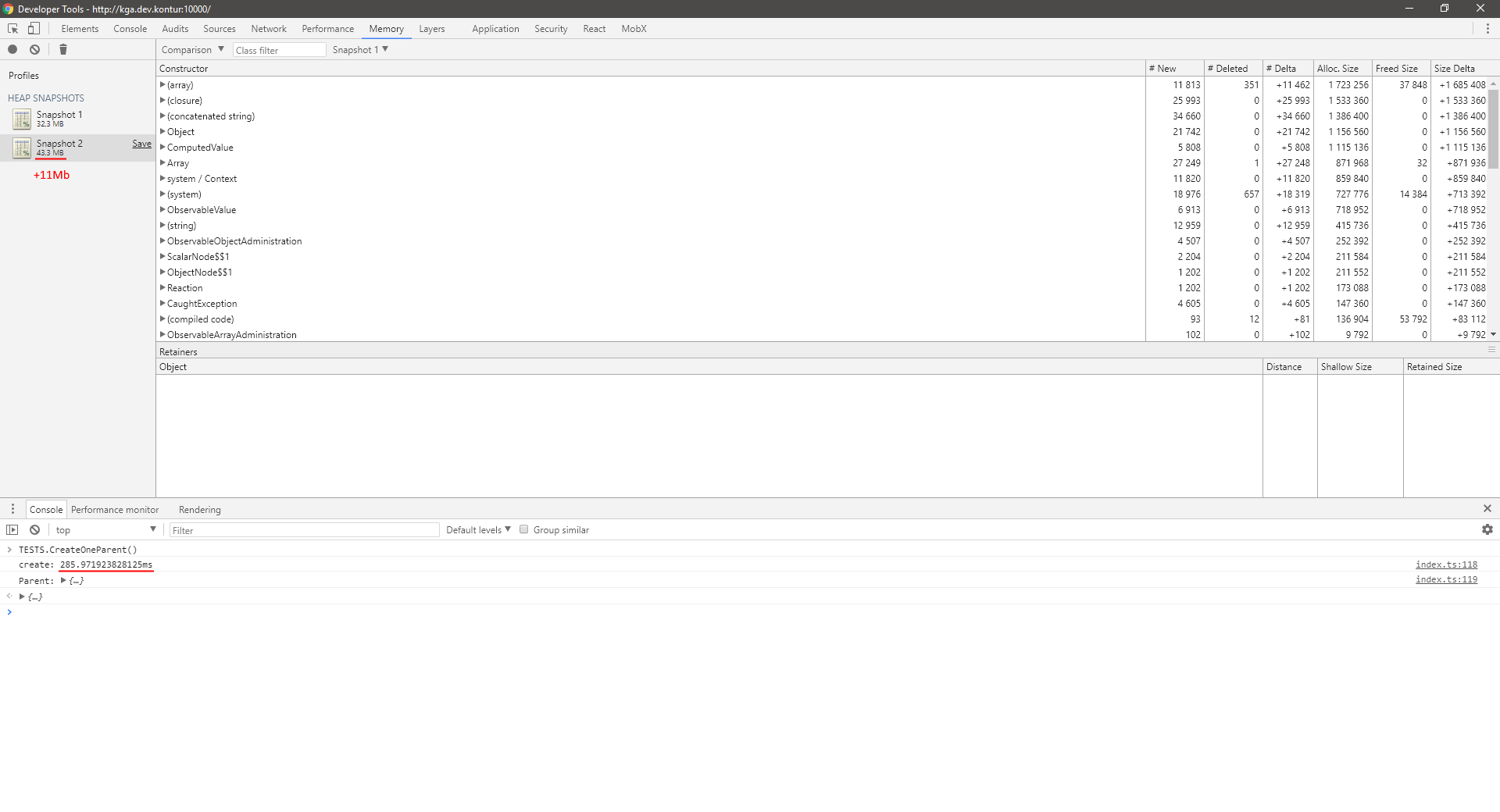Open the MobX tab
The width and height of the screenshot is (1500, 812).
[x=634, y=29]
